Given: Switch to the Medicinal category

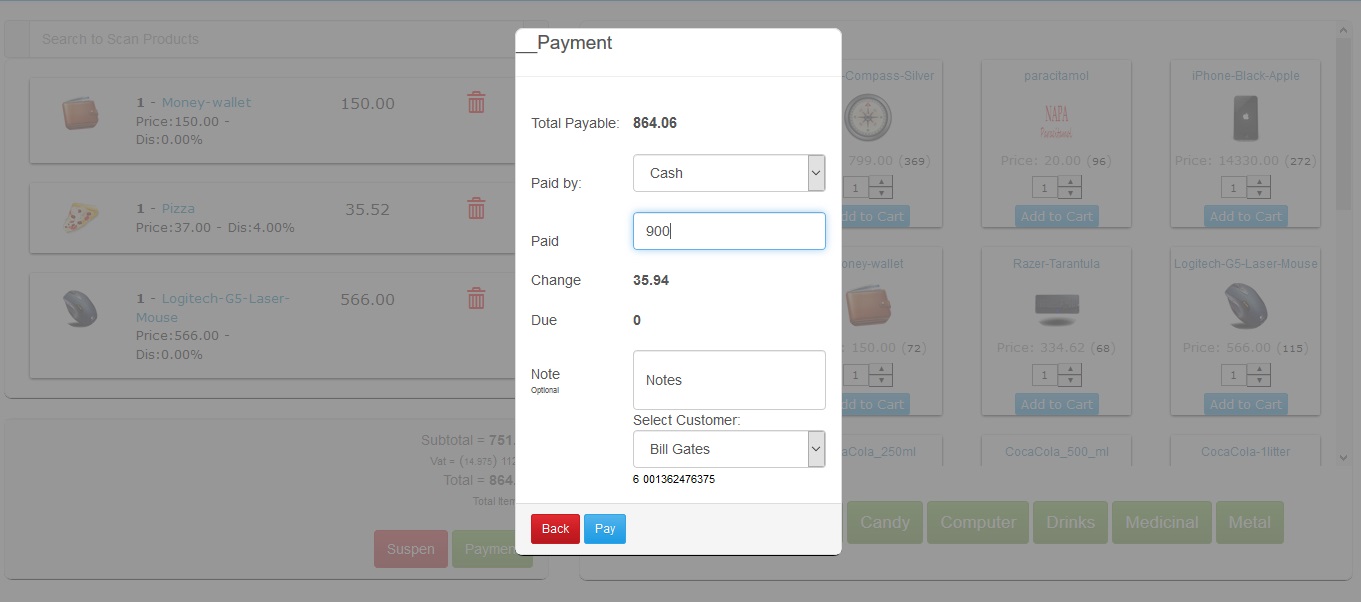Looking at the screenshot, I should 1161,522.
